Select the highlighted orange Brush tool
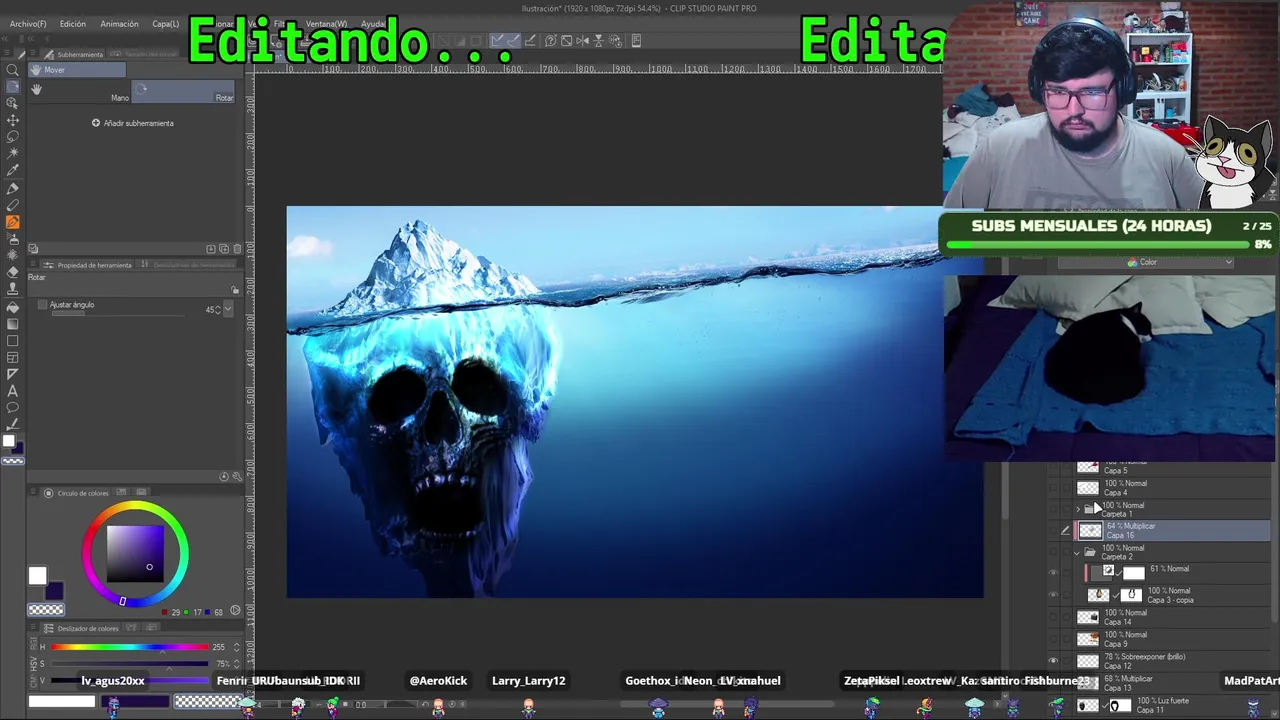The height and width of the screenshot is (720, 1280). click(13, 222)
